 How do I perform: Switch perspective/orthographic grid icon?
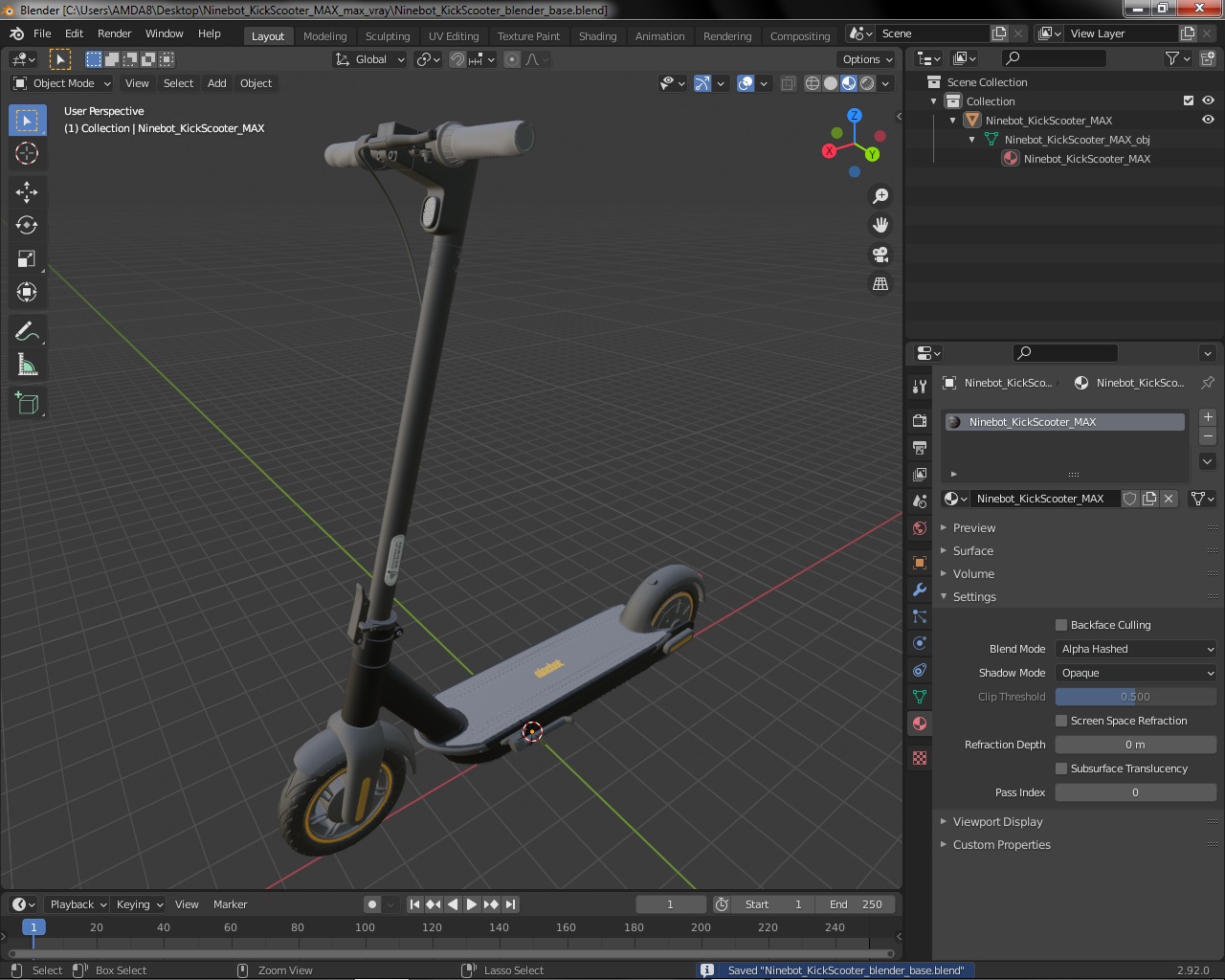point(880,284)
